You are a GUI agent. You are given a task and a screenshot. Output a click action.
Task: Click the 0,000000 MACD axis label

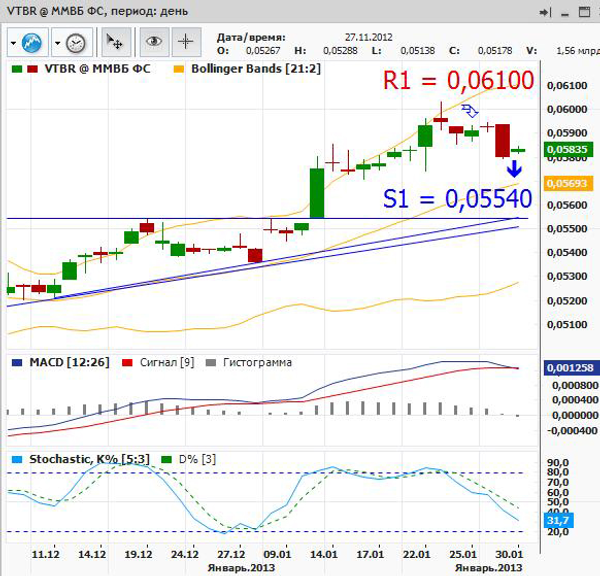point(575,416)
